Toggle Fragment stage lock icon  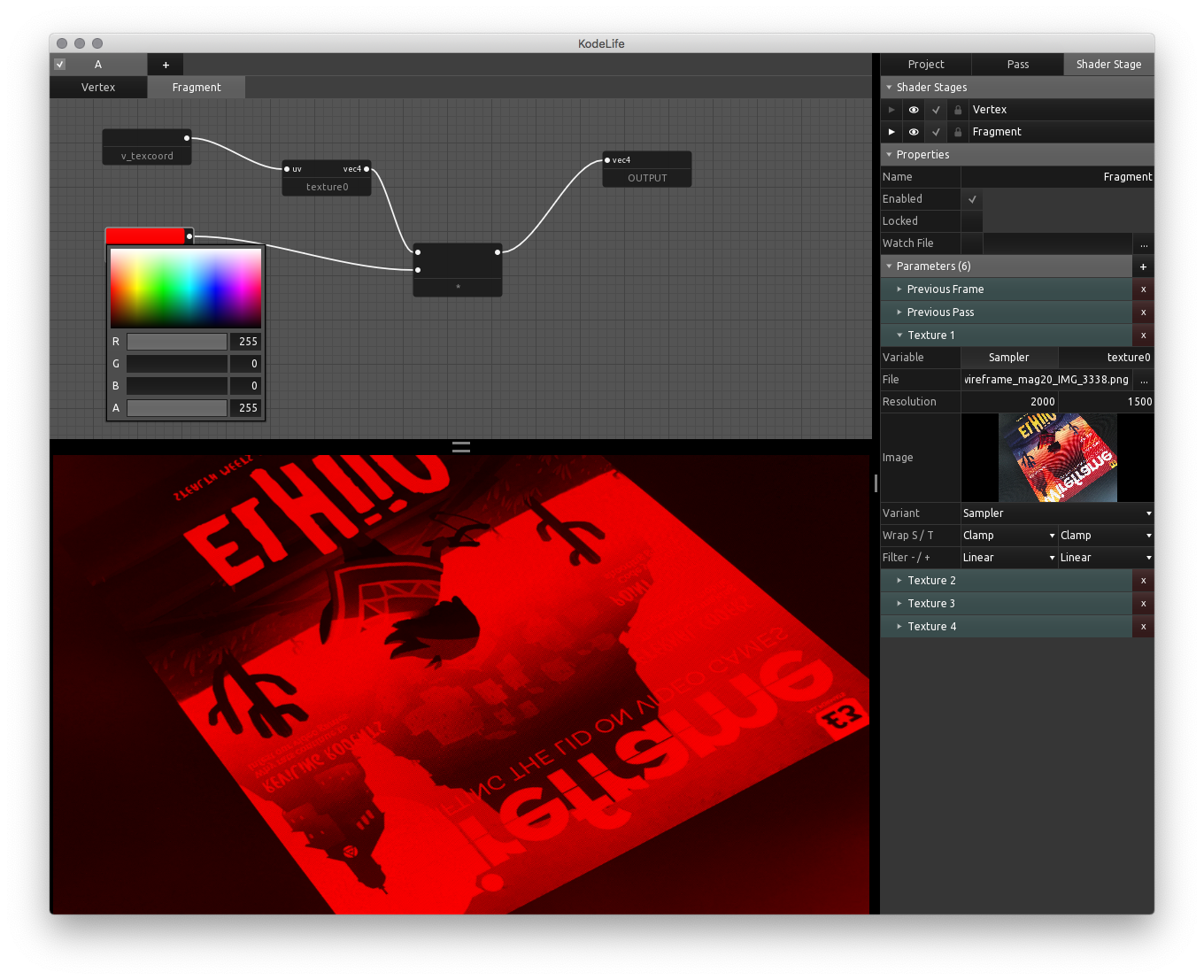point(958,132)
